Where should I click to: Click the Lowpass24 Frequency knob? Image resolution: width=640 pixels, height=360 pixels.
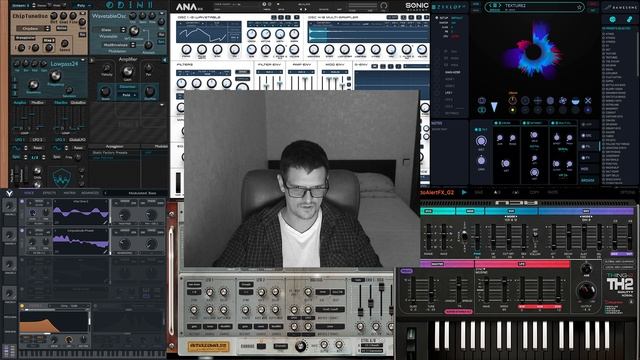(55, 76)
